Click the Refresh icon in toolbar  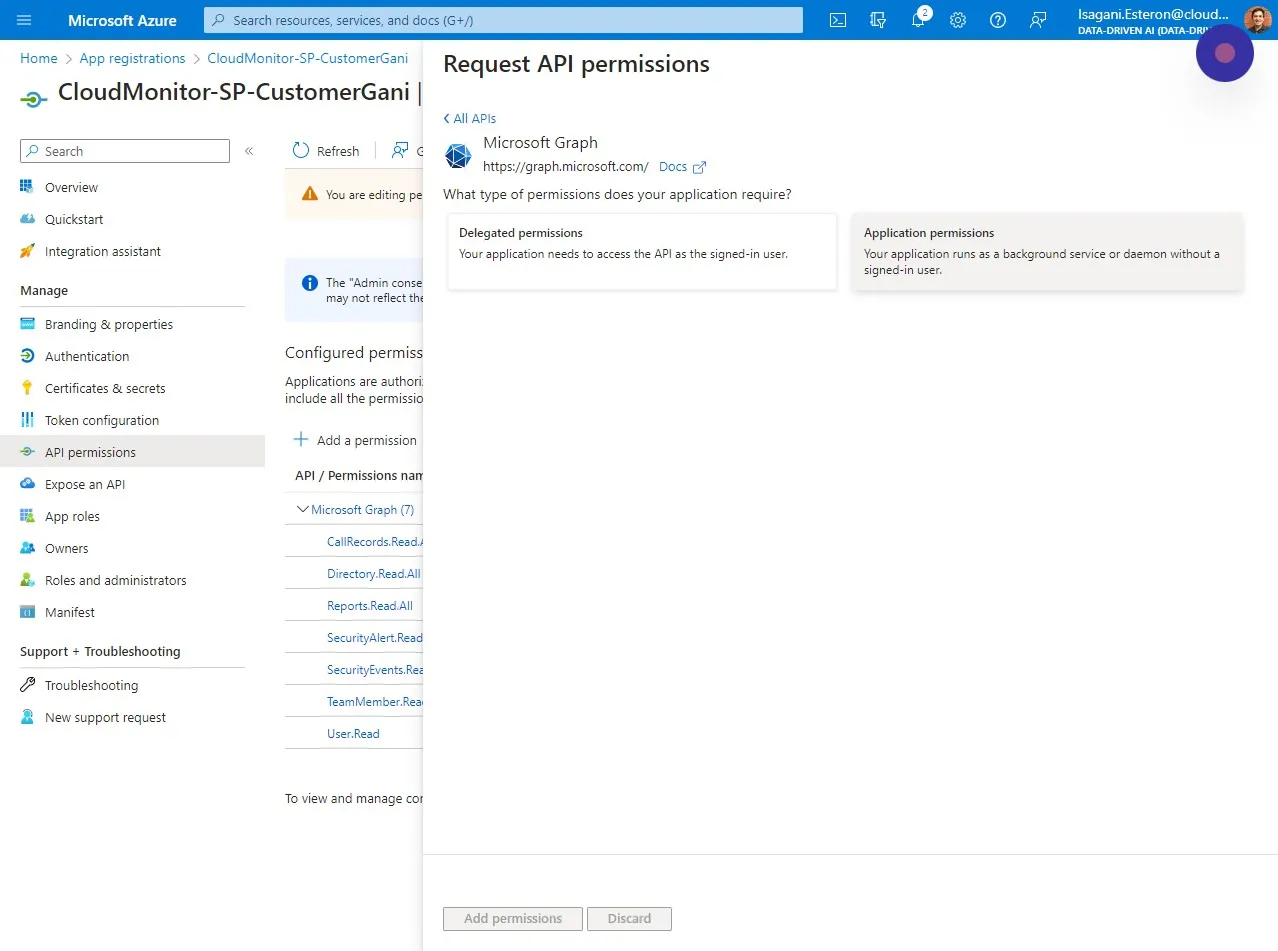pos(301,151)
